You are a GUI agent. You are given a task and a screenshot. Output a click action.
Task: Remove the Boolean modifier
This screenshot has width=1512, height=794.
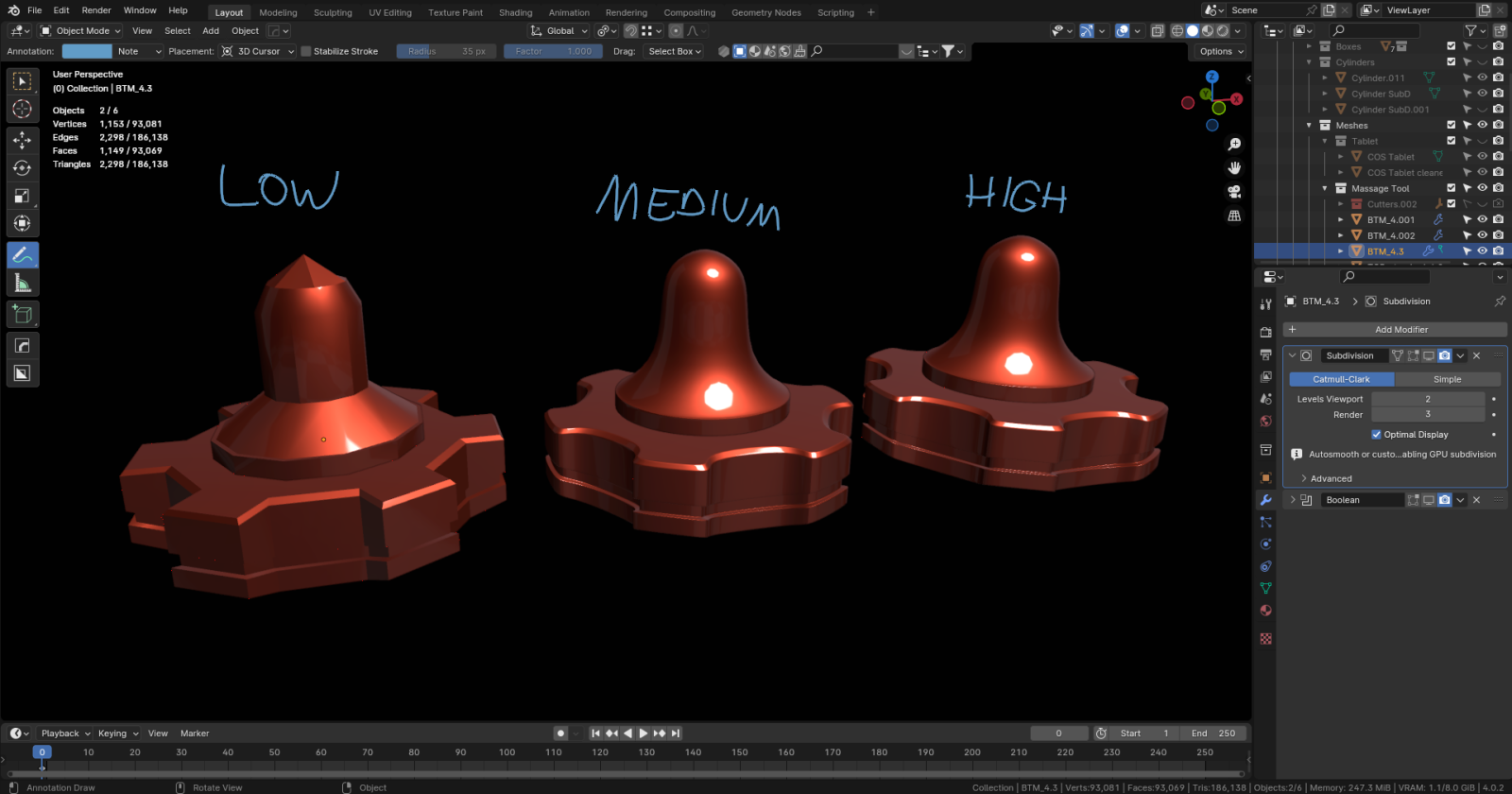click(1477, 500)
